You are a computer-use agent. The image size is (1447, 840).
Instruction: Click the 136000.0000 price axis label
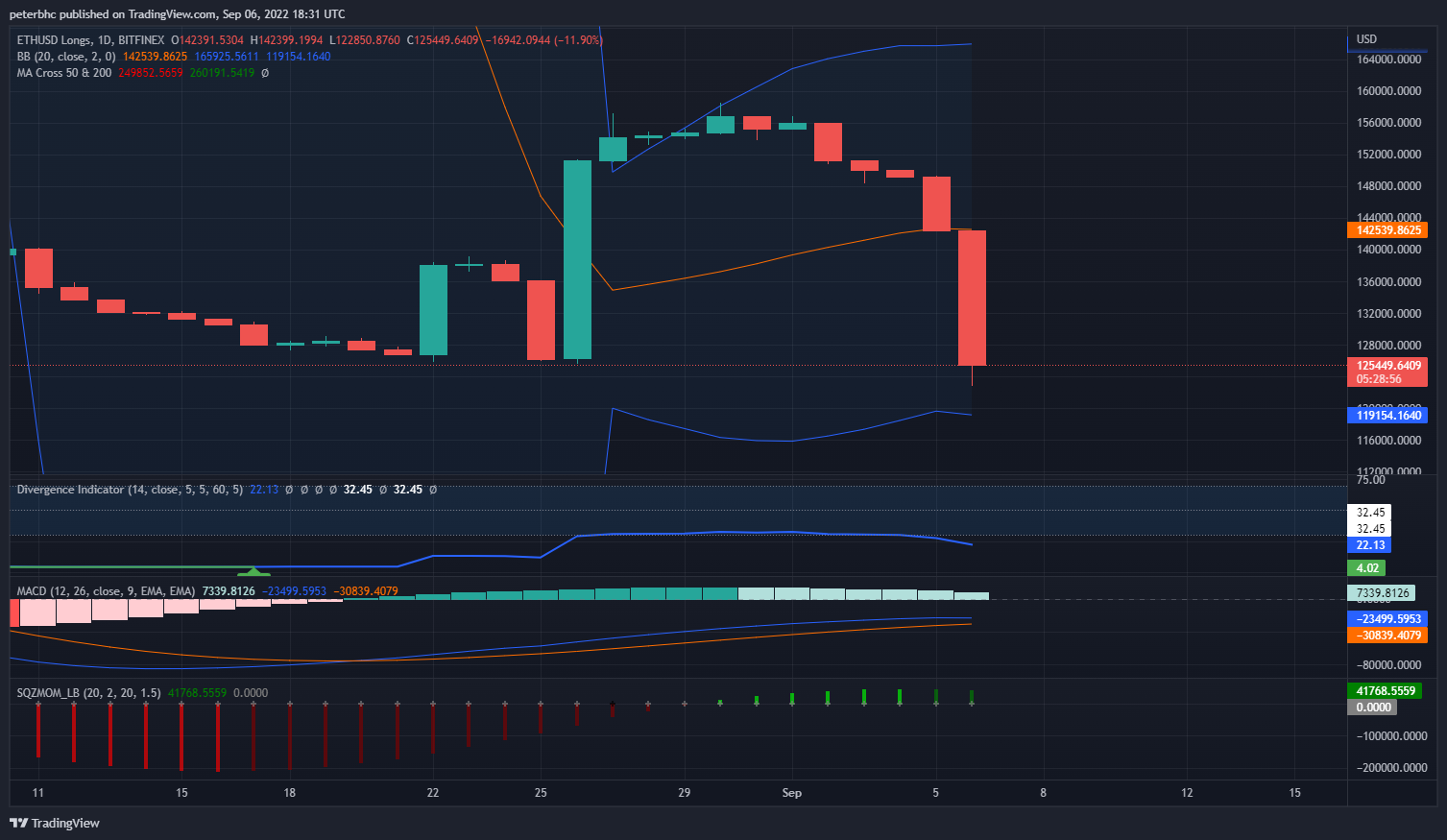1388,282
